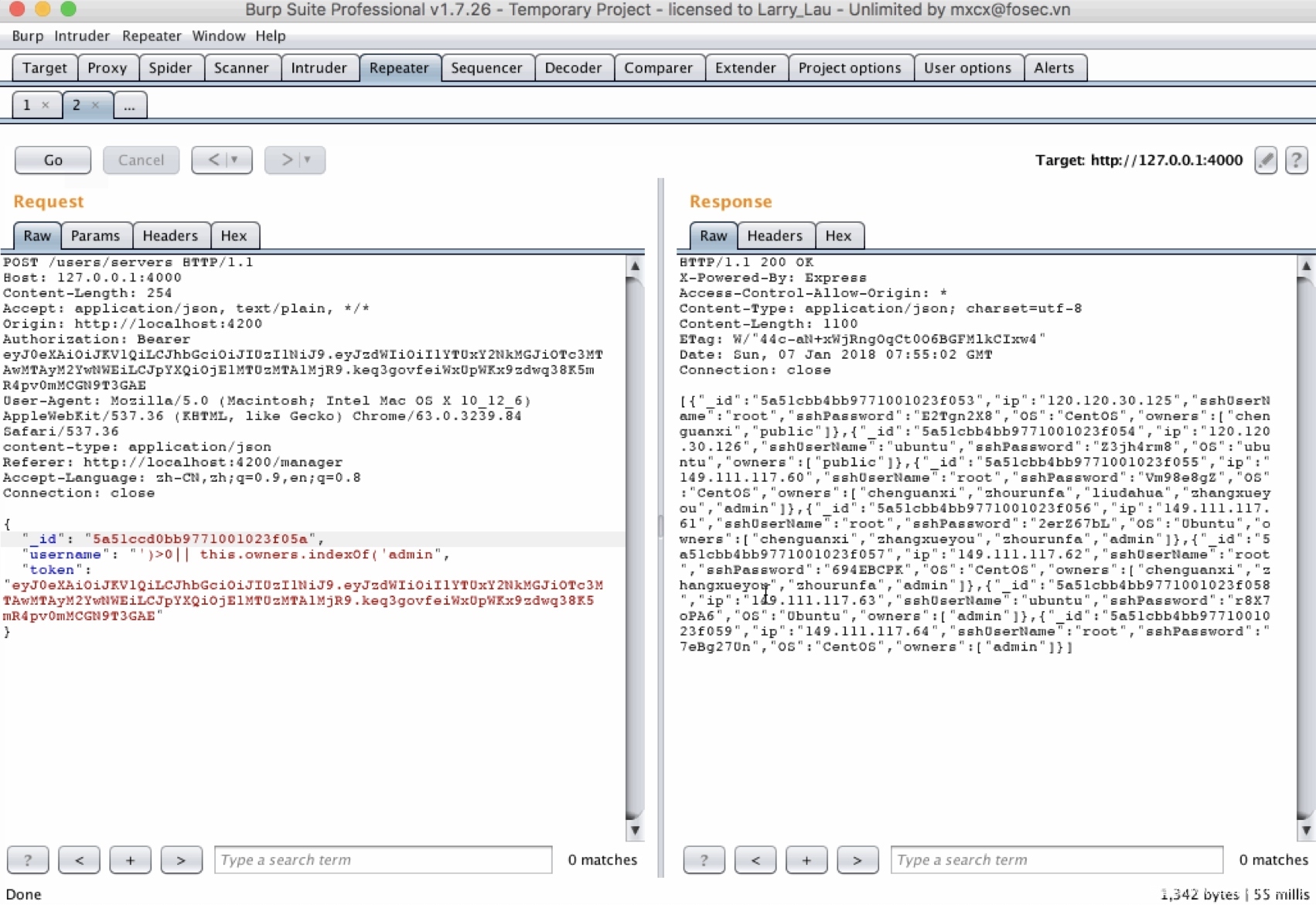
Task: Open request search help question-mark button
Action: [28, 859]
